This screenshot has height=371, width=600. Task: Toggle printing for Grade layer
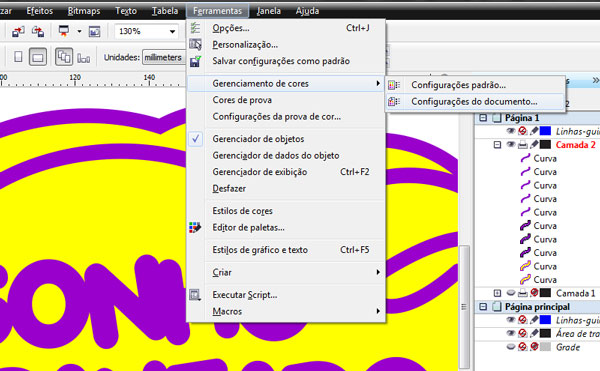coord(523,347)
